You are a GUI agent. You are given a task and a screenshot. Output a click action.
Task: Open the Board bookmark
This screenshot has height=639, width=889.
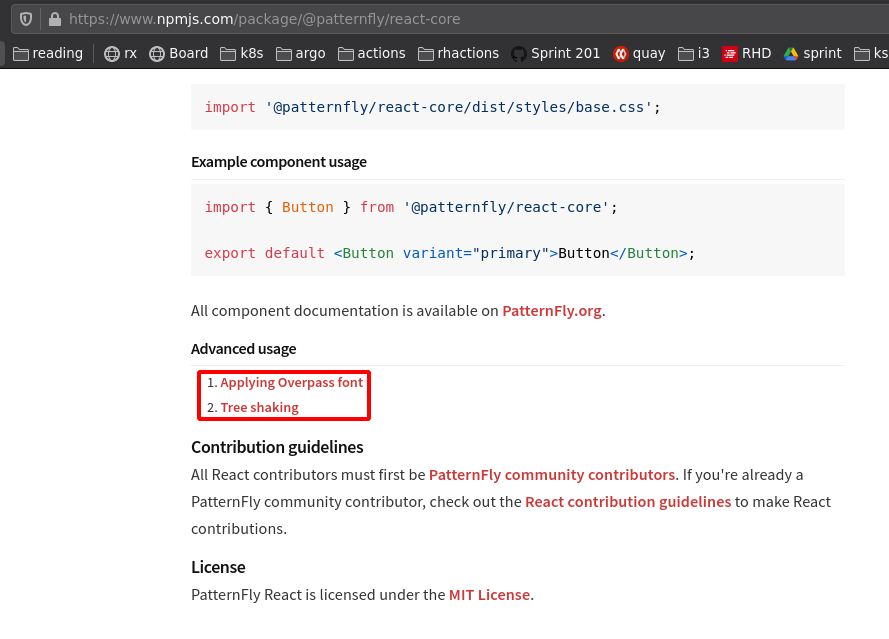179,53
